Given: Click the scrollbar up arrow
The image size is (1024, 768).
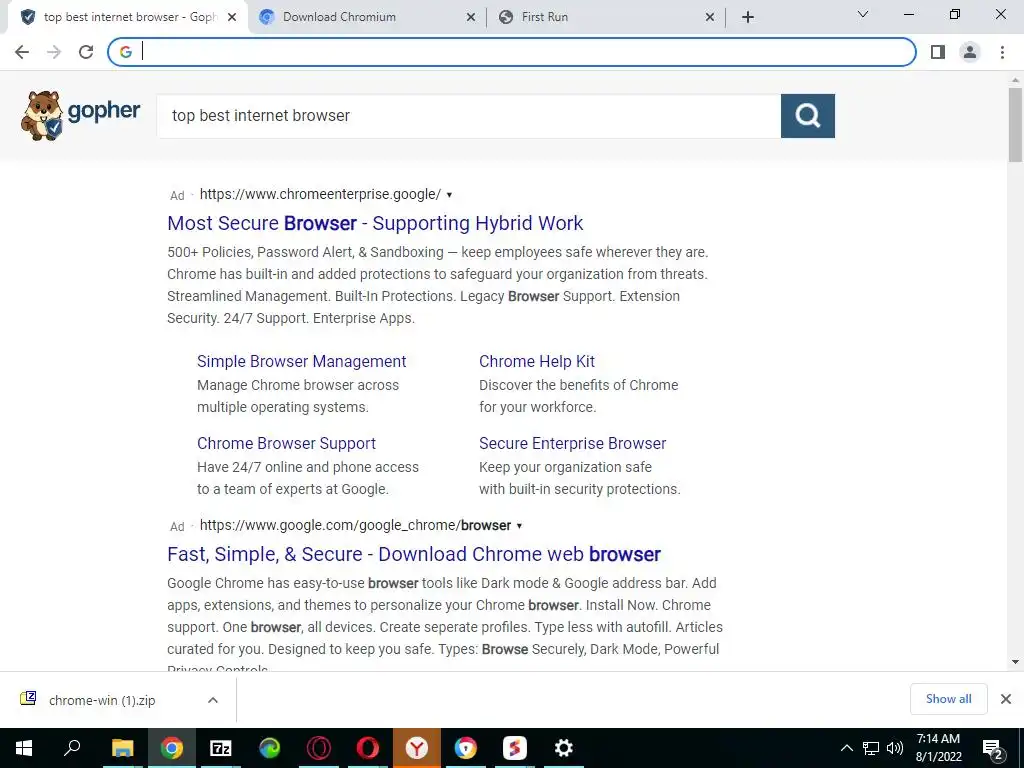Looking at the screenshot, I should click(1015, 80).
